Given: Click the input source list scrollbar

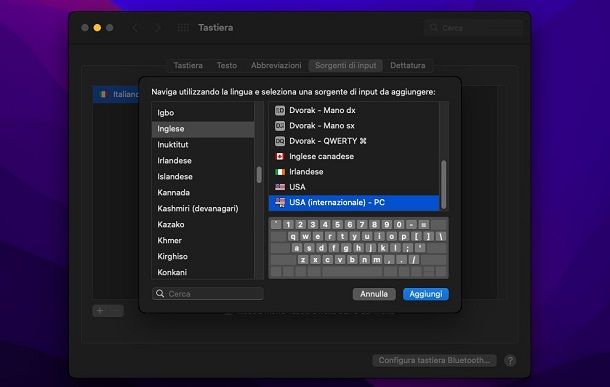Looking at the screenshot, I should pyautogui.click(x=443, y=185).
